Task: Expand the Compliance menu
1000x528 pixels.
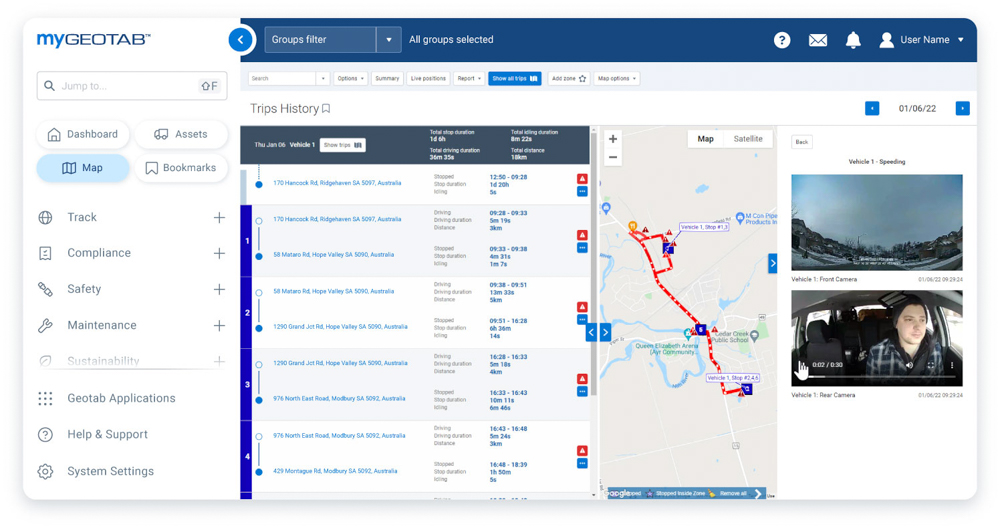Action: pos(219,253)
